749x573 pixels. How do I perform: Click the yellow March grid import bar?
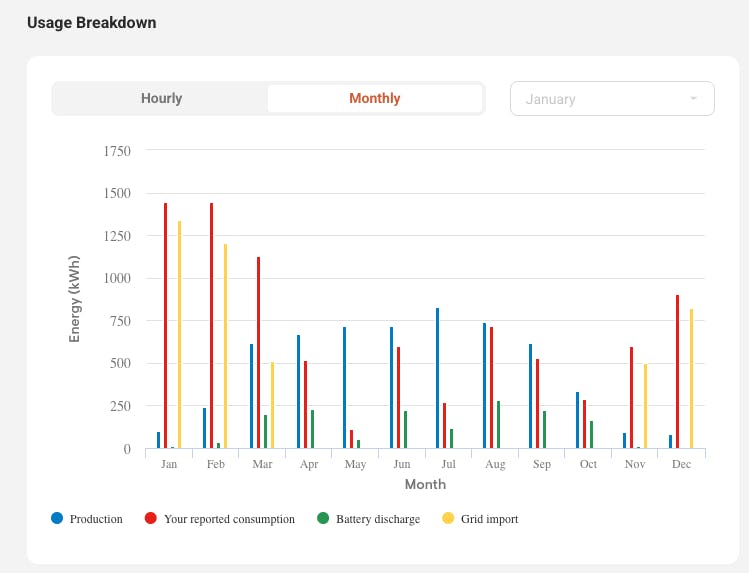point(272,405)
